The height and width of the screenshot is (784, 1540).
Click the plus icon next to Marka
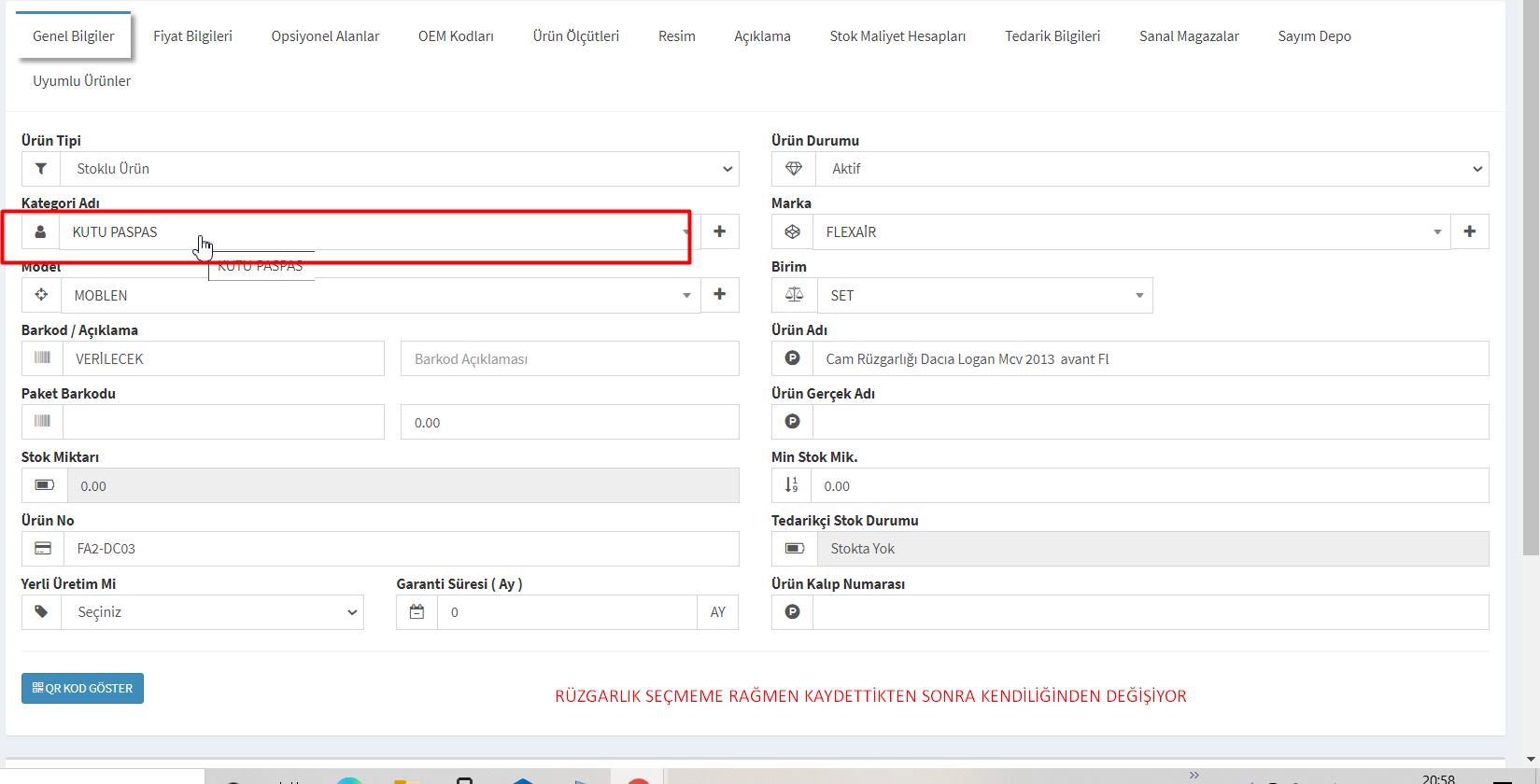(x=1469, y=231)
